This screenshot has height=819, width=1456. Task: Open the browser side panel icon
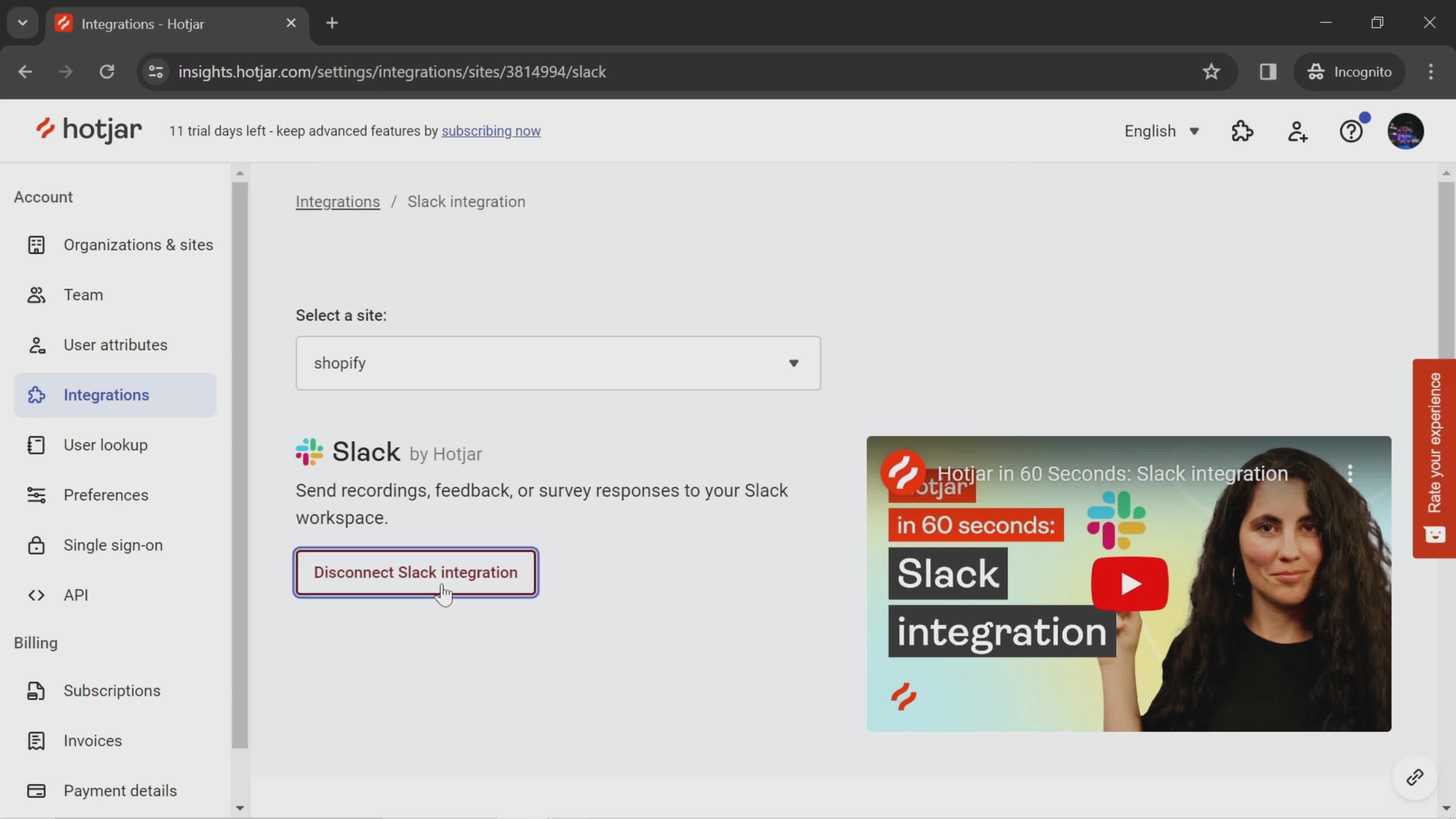click(1268, 72)
